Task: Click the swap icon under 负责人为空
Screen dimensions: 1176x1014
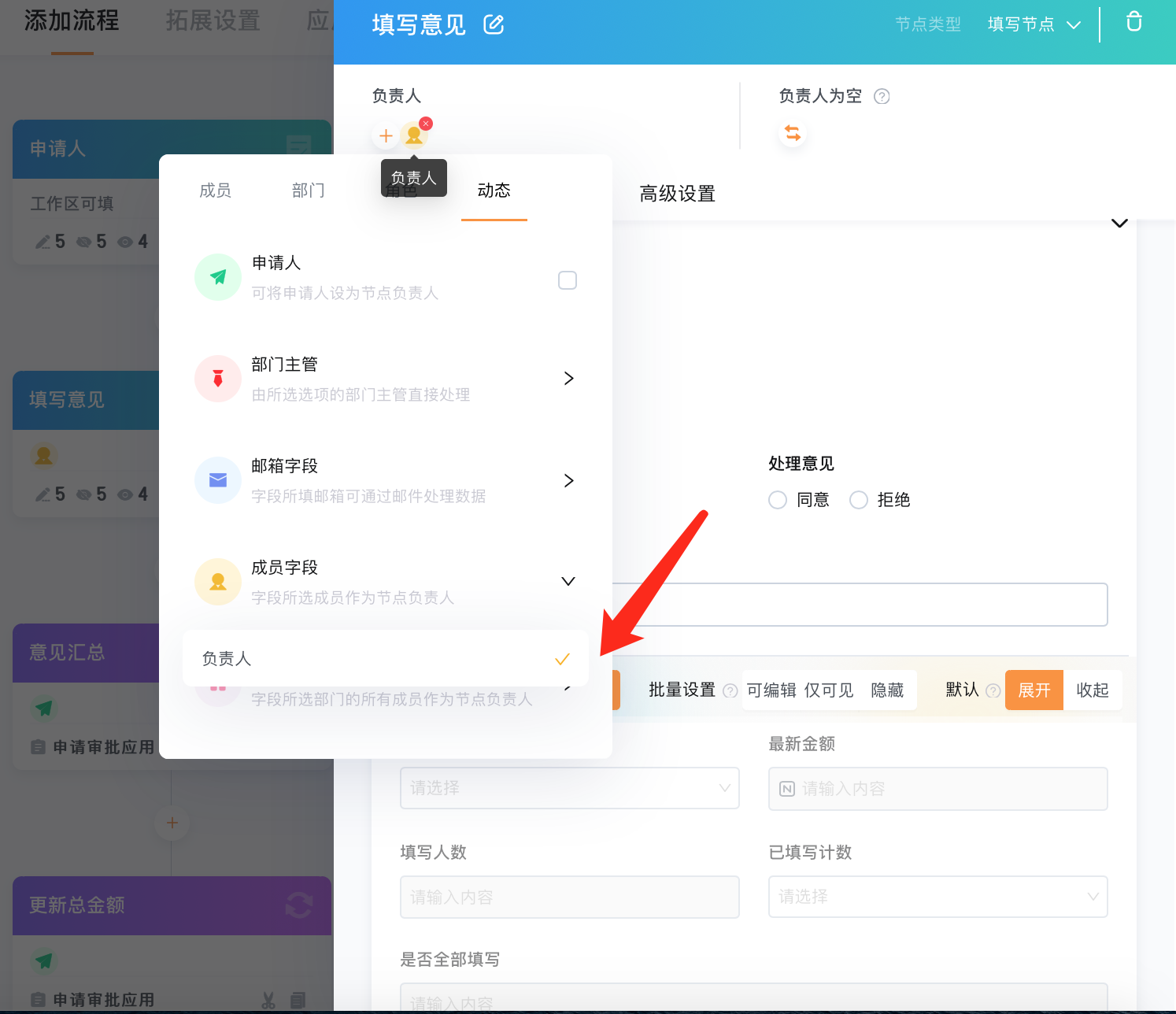Action: tap(793, 133)
